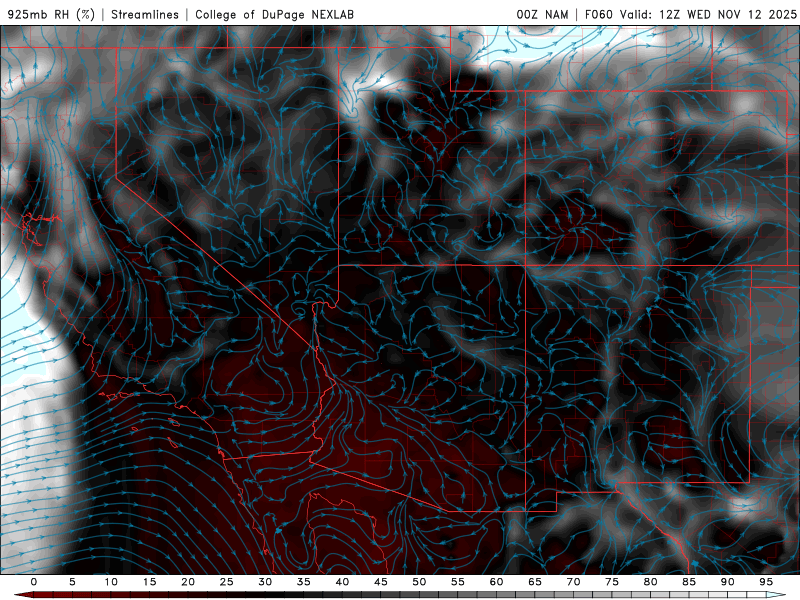Click the dark red left arrow tip of the color bar
The image size is (800, 600).
point(23,595)
